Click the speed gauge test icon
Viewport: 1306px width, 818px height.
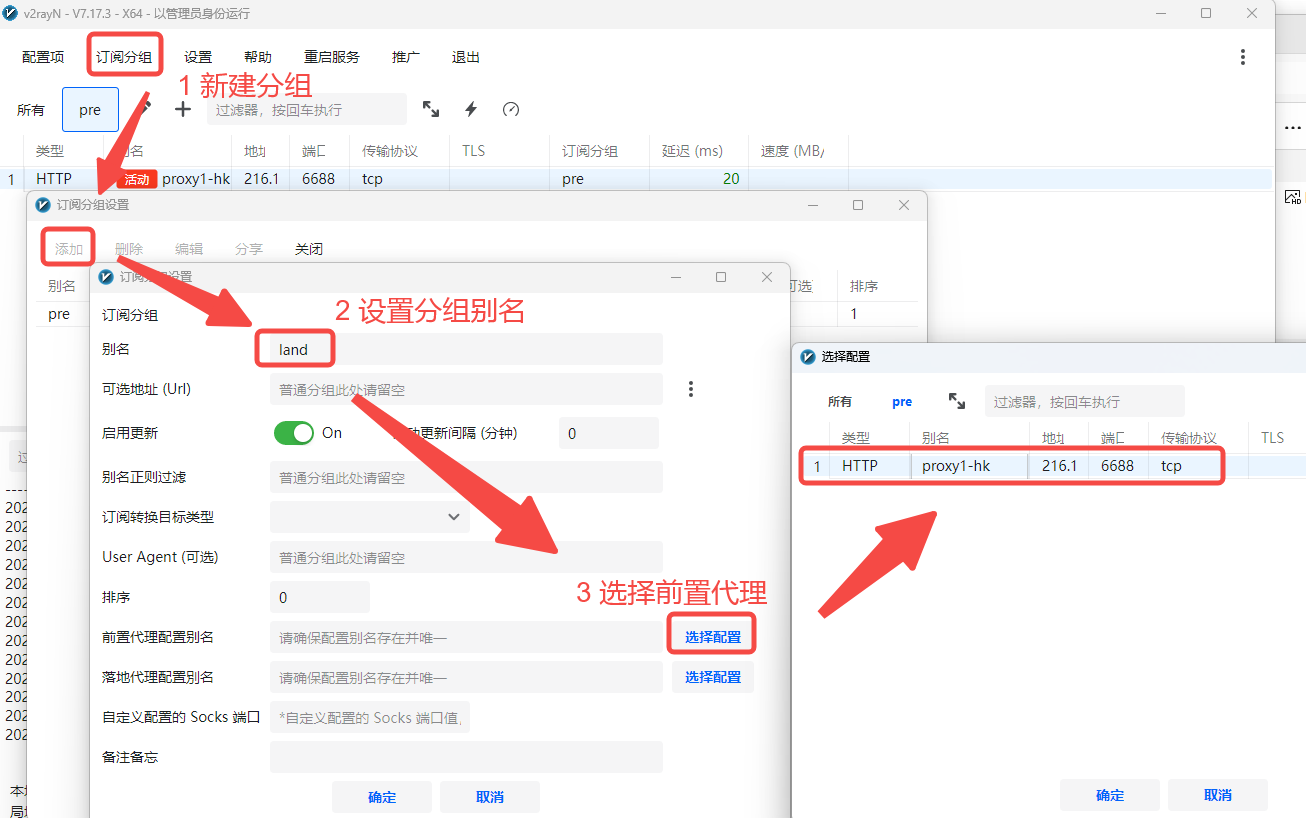click(x=511, y=109)
